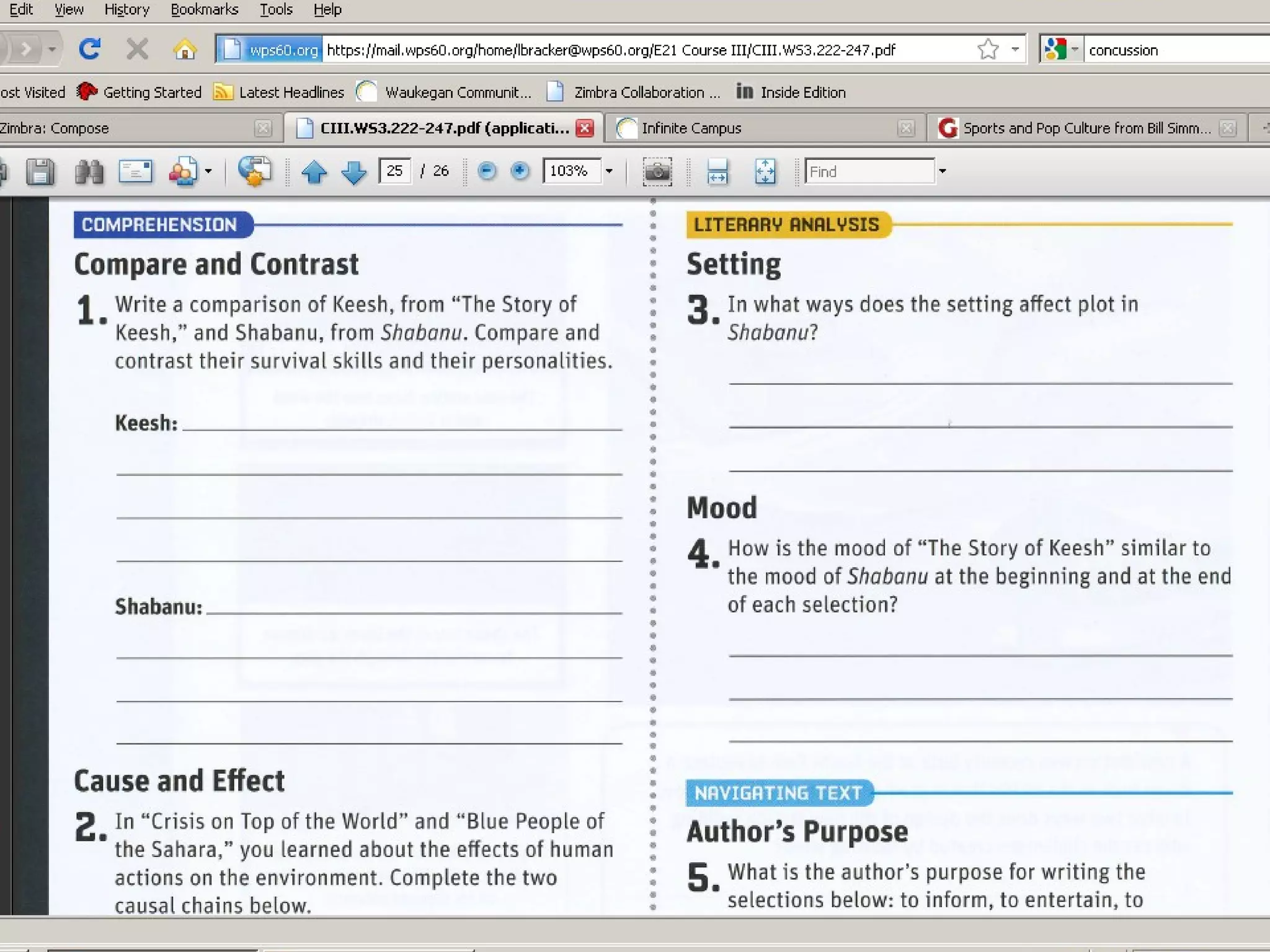Expand the 103% zoom level dropdown
Image resolution: width=1270 pixels, height=952 pixels.
coord(609,171)
